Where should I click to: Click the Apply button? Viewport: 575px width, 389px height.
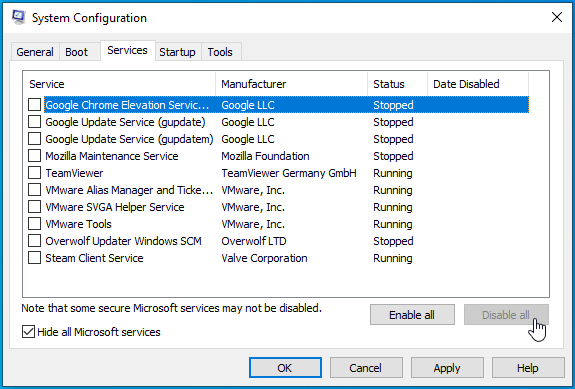pyautogui.click(x=447, y=368)
